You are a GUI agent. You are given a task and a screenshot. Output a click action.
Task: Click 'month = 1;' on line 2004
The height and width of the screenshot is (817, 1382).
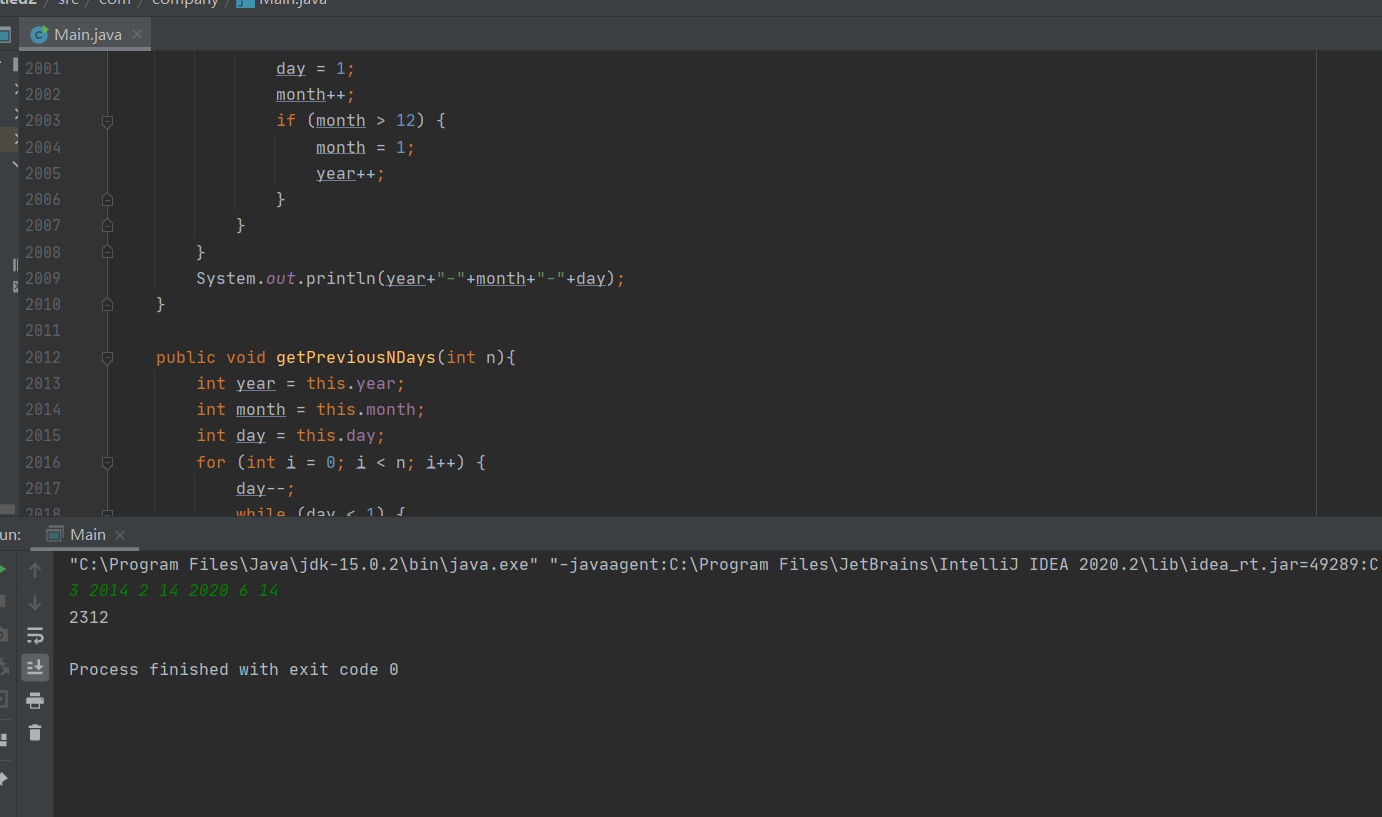(366, 147)
